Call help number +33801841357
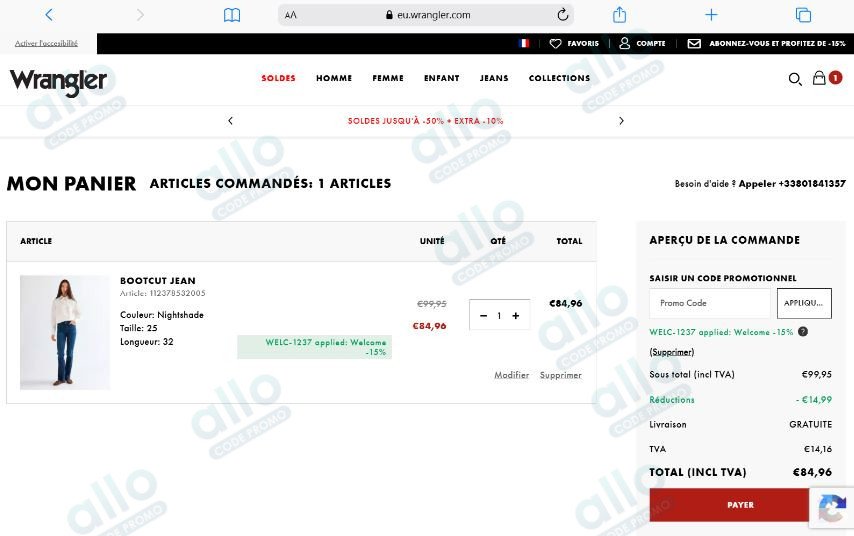Image resolution: width=854 pixels, height=536 pixels. 792,184
